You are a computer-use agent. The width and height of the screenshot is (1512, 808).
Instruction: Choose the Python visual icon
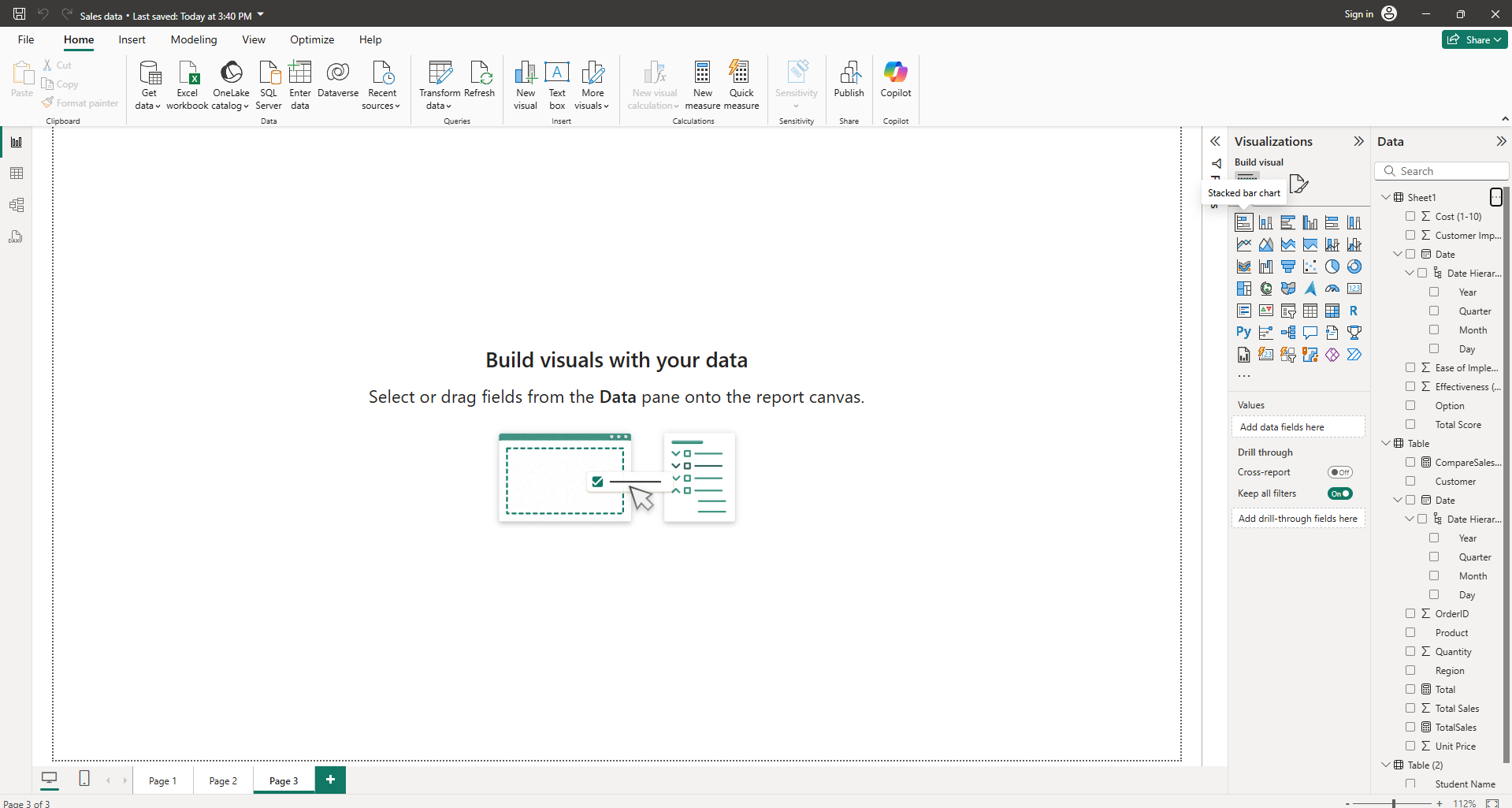pos(1243,333)
